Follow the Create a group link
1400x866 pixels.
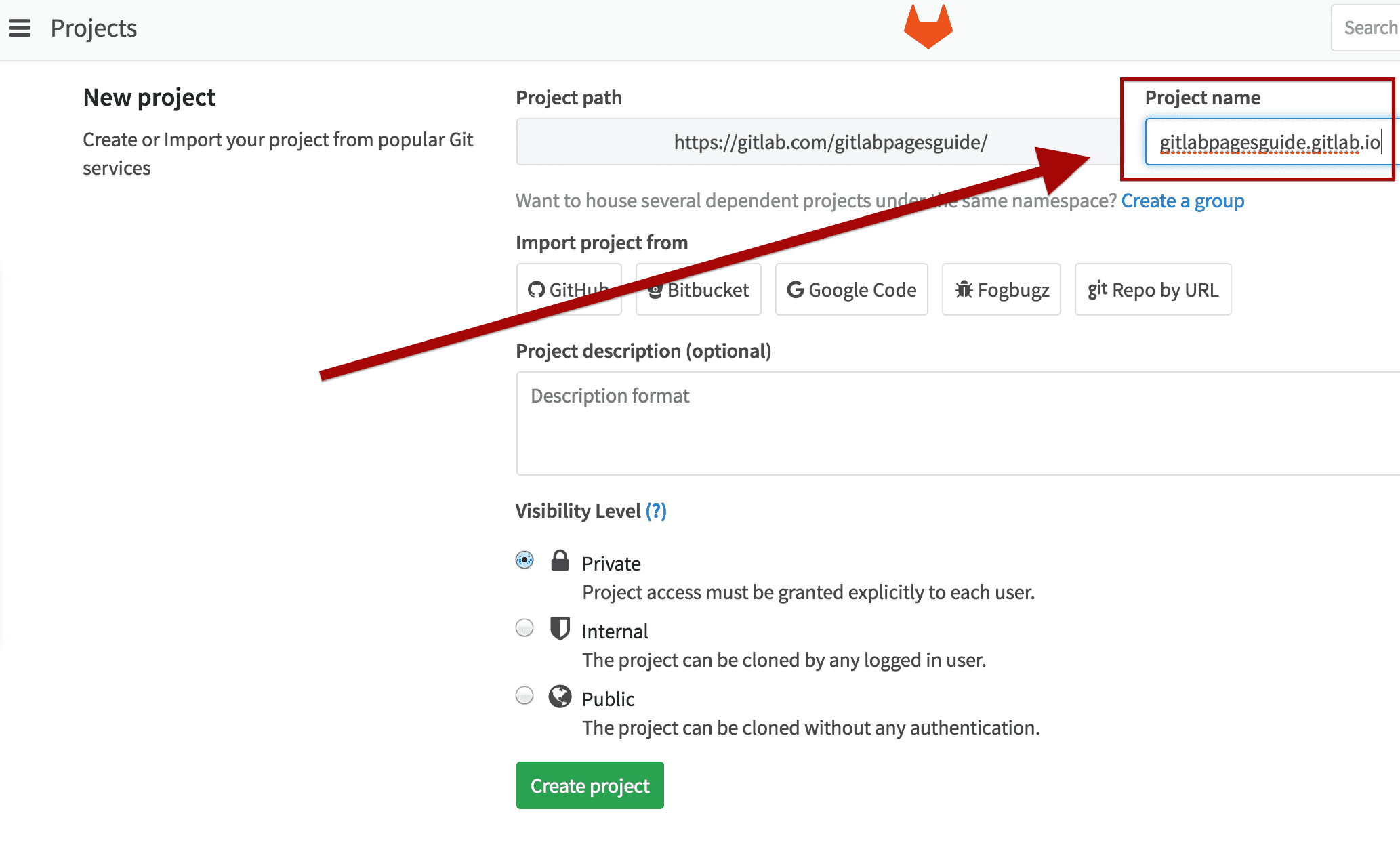tap(1182, 201)
